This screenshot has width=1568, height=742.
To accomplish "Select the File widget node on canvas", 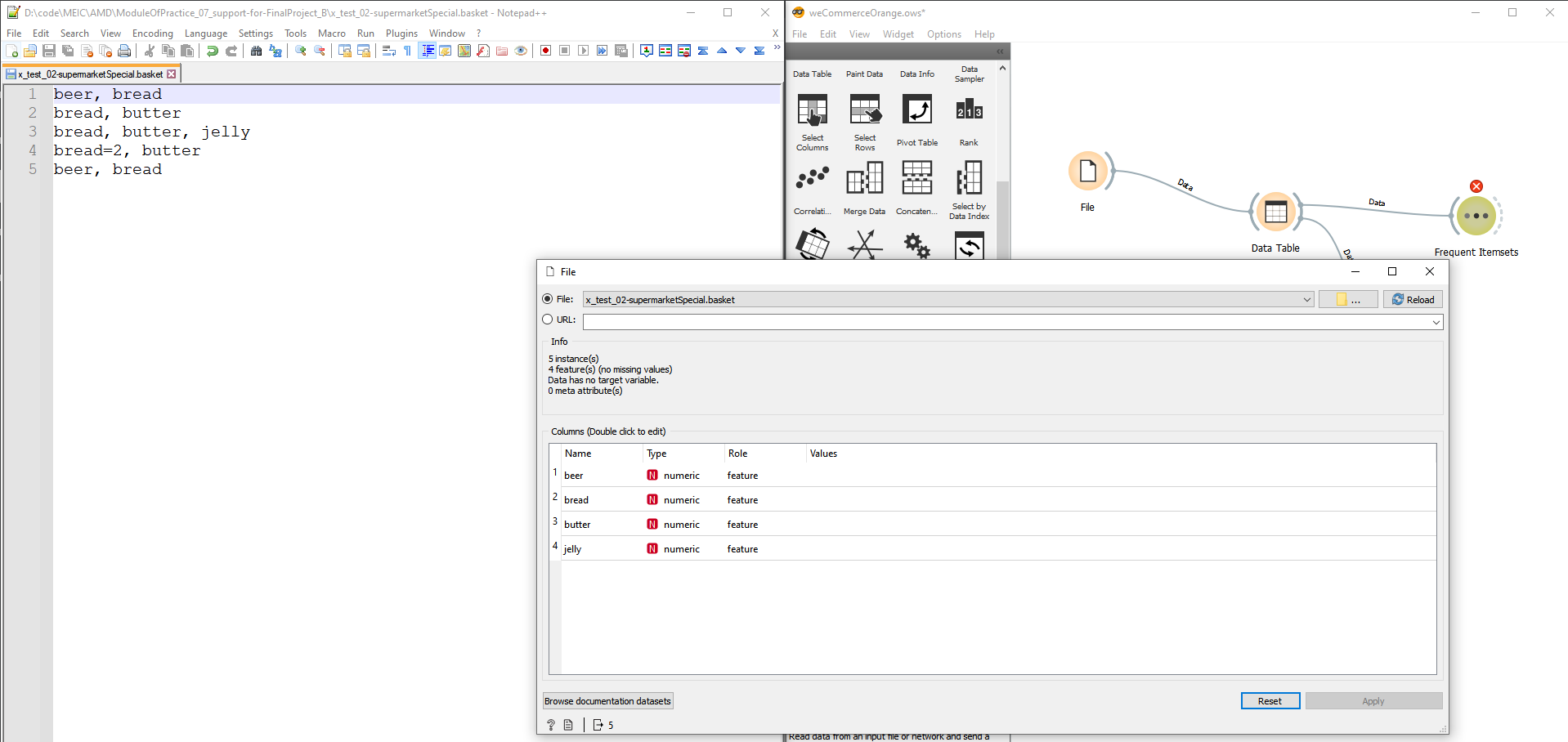I will coord(1088,172).
